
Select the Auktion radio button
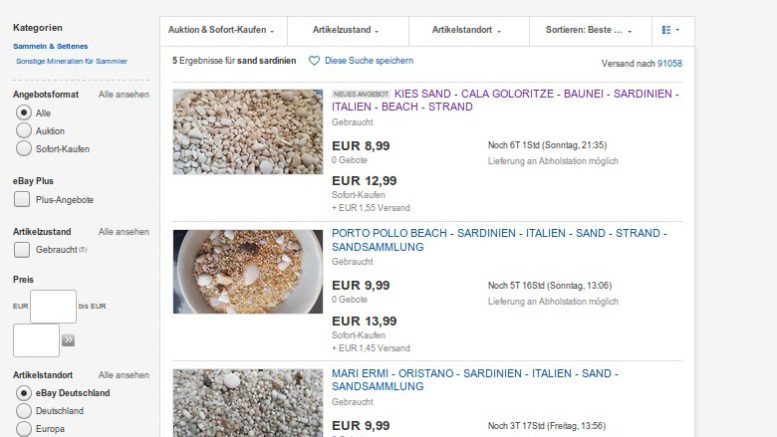click(24, 131)
